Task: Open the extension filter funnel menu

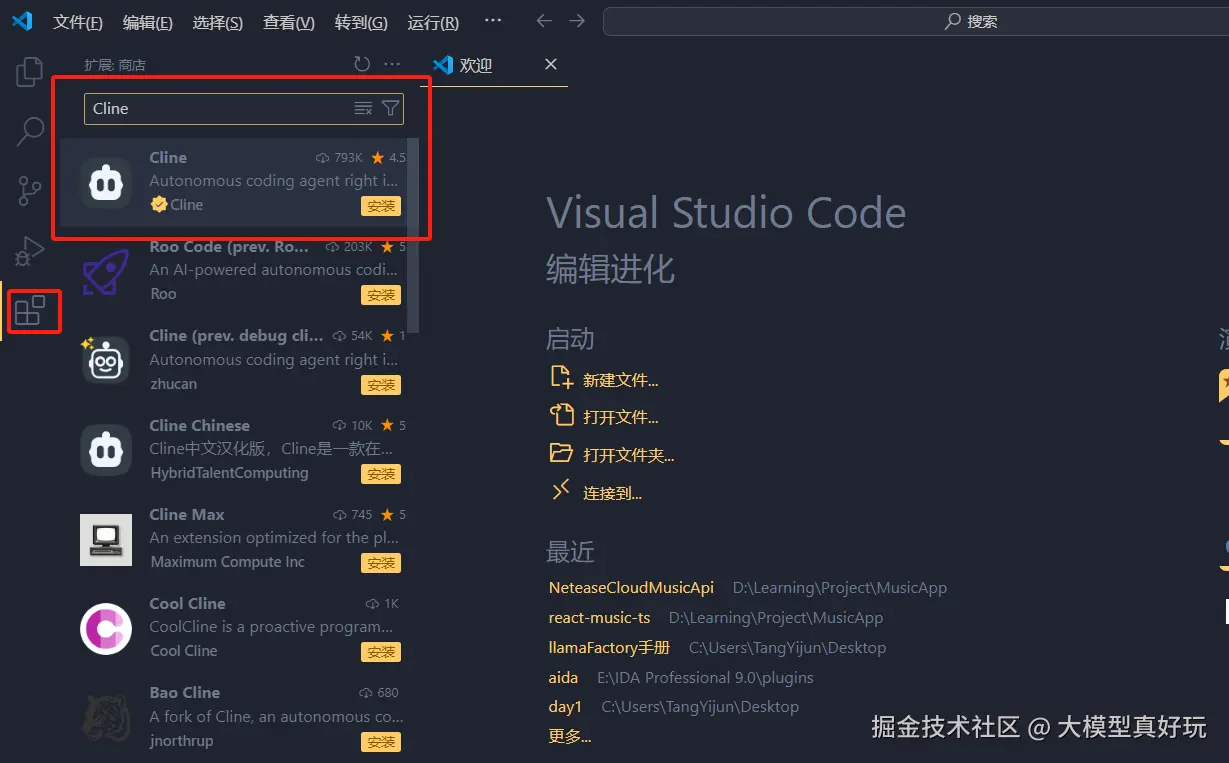Action: coord(391,108)
